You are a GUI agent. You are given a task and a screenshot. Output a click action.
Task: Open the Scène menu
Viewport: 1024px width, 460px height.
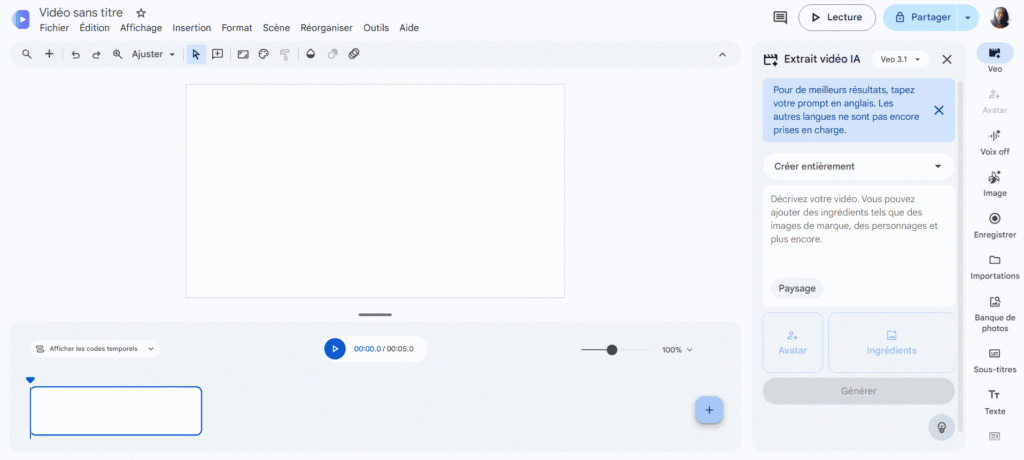[x=276, y=28]
